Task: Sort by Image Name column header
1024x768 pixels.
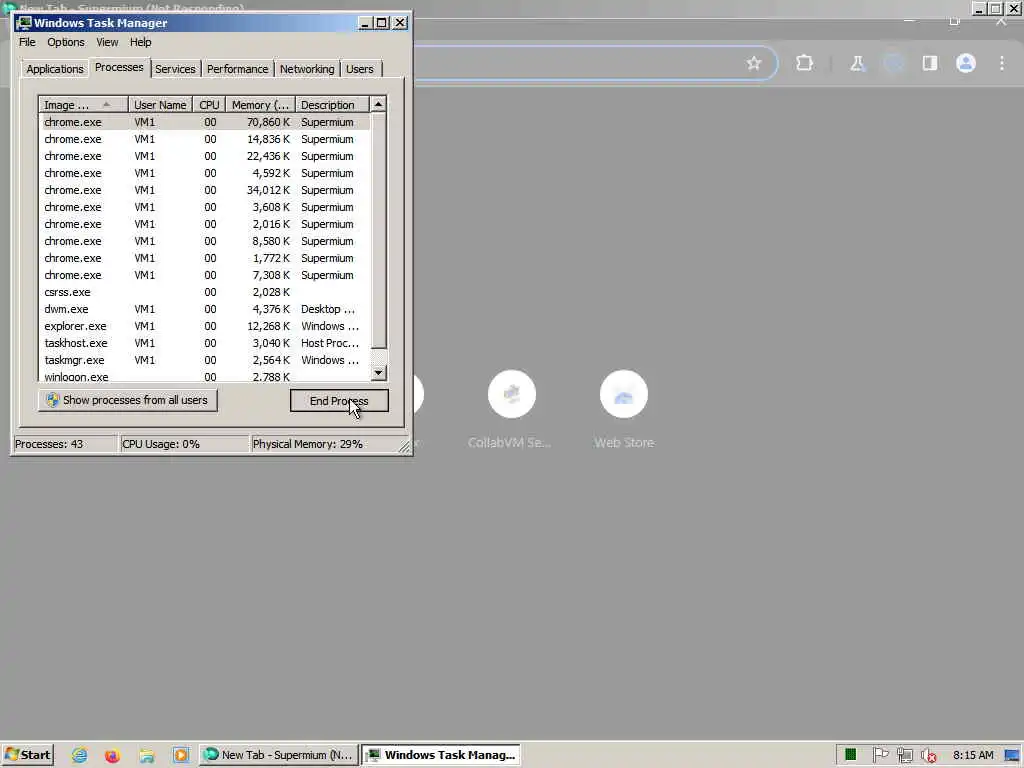Action: (83, 104)
